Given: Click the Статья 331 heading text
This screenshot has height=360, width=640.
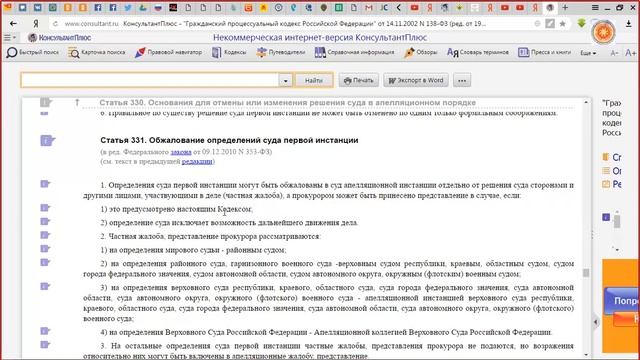Looking at the screenshot, I should [229, 140].
